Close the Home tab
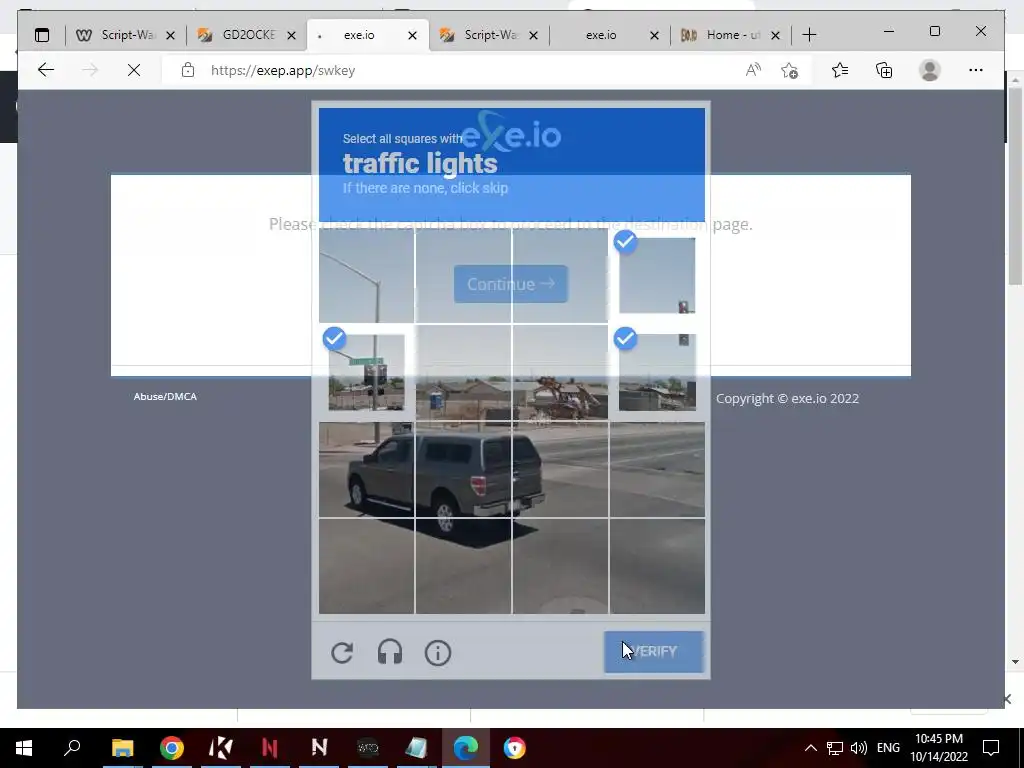This screenshot has width=1024, height=768. pos(775,35)
